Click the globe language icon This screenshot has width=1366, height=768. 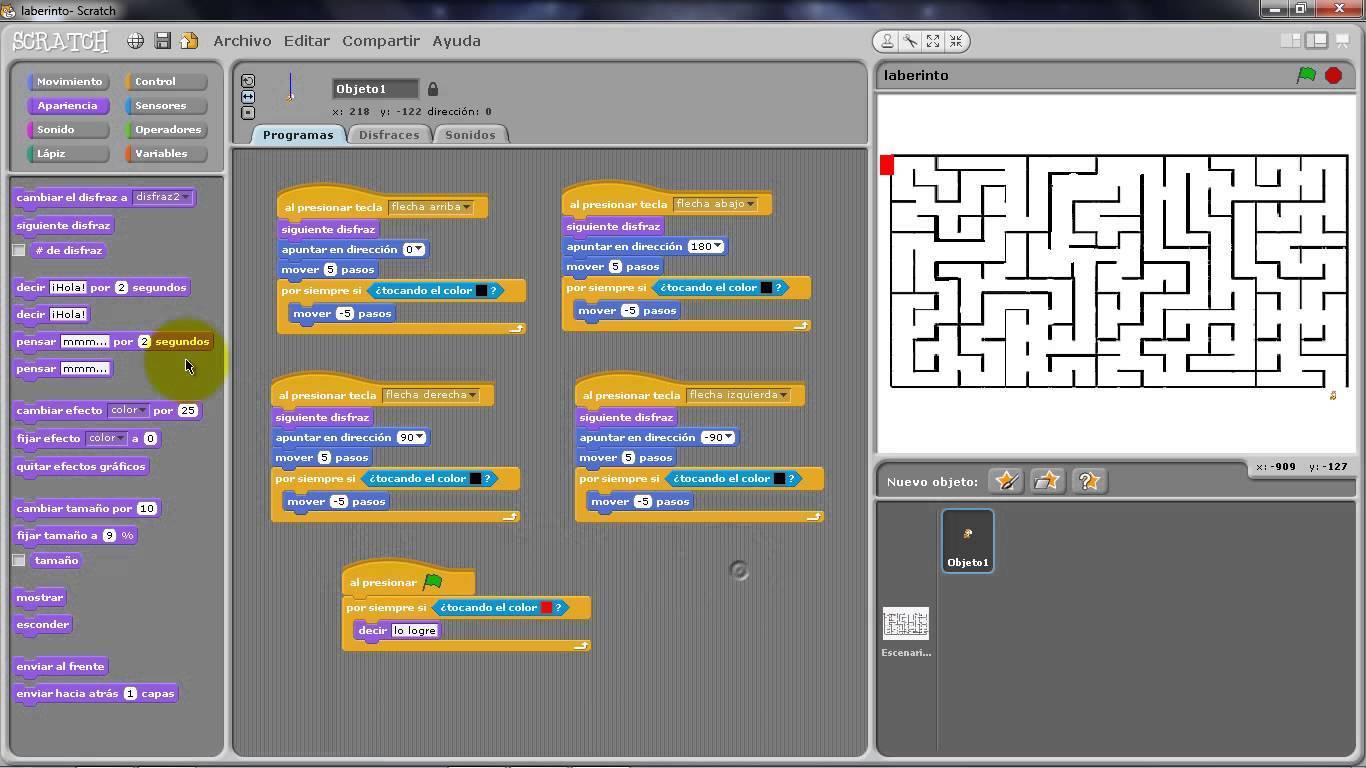(135, 41)
